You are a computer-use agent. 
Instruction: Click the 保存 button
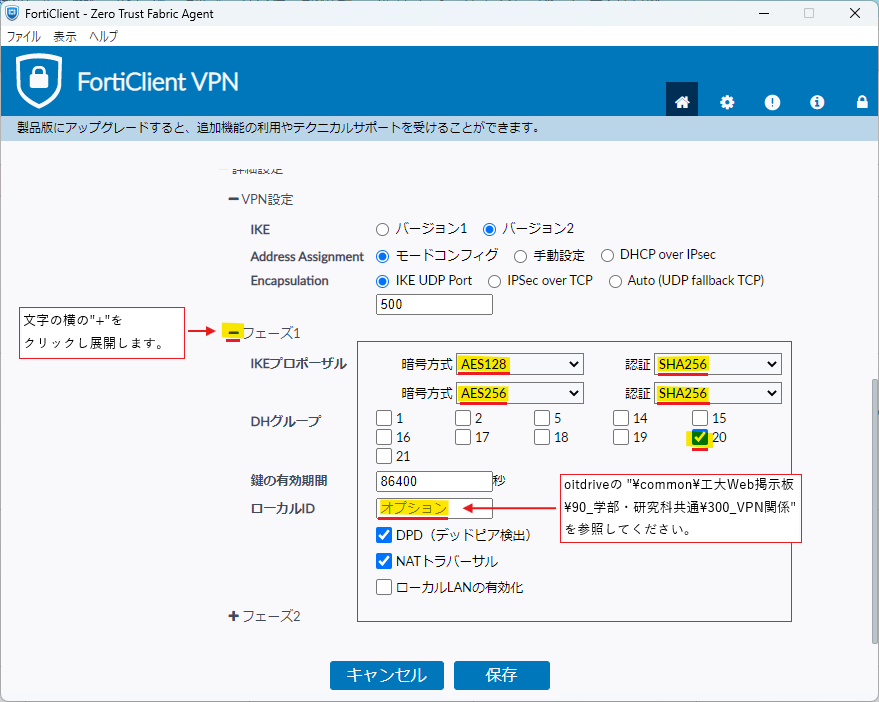click(501, 675)
